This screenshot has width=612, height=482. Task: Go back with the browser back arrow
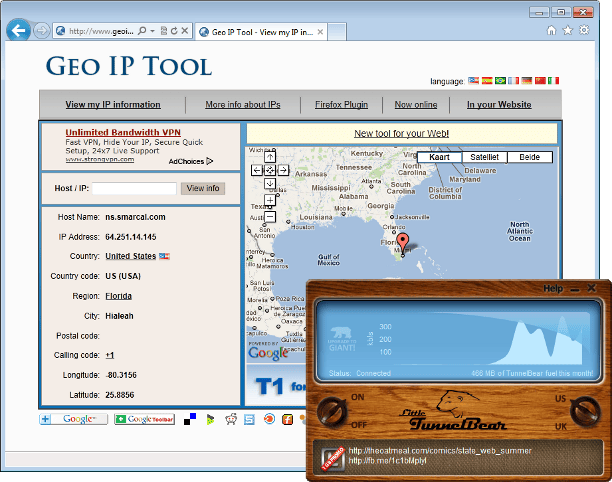pyautogui.click(x=18, y=30)
